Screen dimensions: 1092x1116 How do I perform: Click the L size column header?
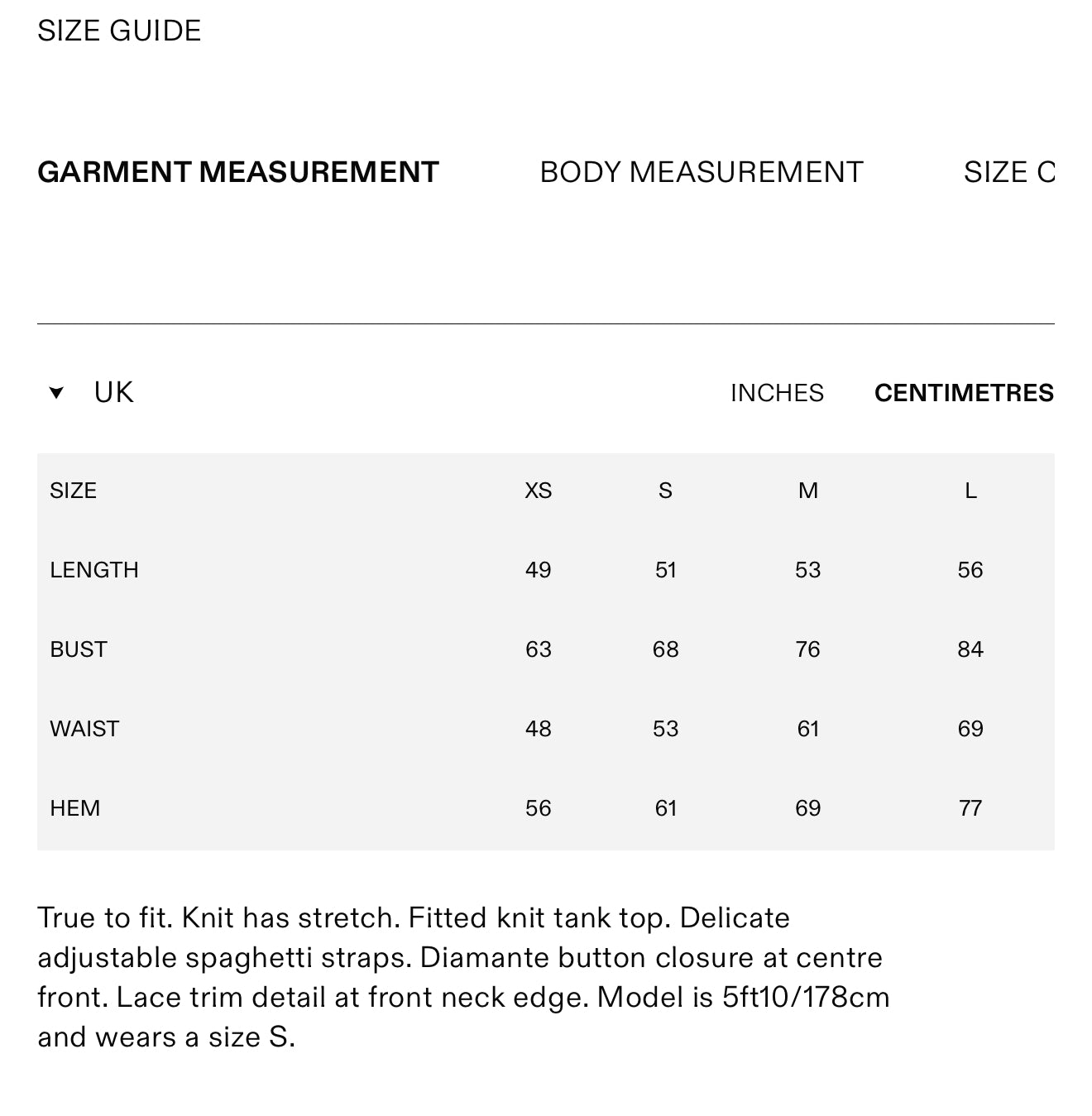[x=970, y=491]
